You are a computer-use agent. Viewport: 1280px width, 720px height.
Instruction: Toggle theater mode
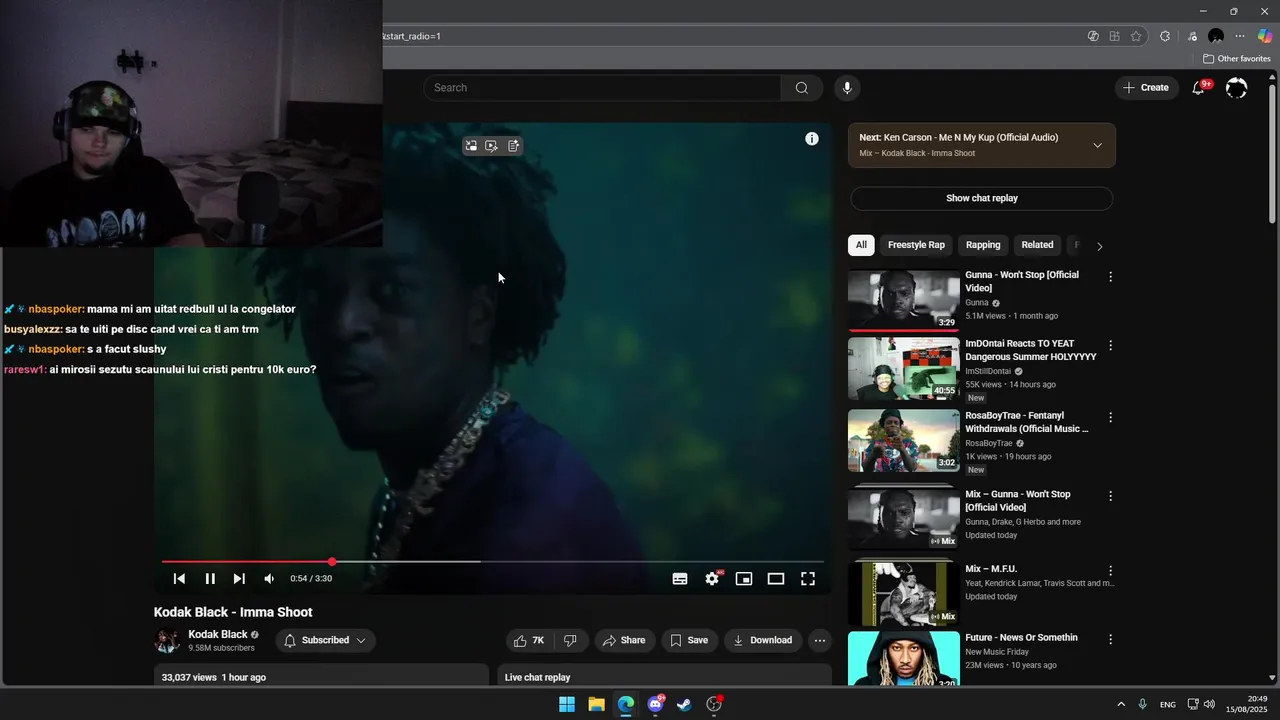tap(776, 578)
